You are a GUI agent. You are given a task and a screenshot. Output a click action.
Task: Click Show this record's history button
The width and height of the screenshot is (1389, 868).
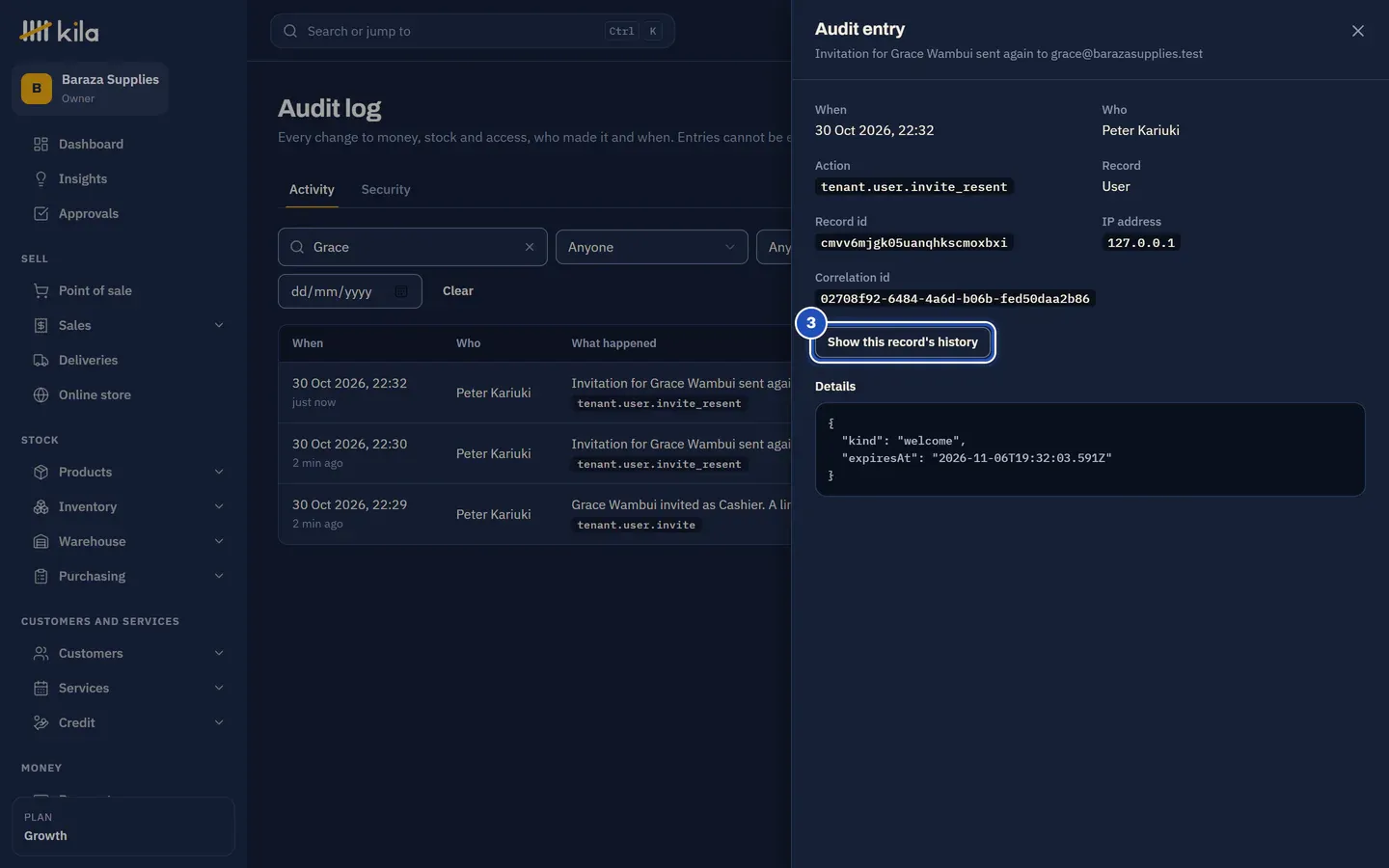tap(903, 342)
